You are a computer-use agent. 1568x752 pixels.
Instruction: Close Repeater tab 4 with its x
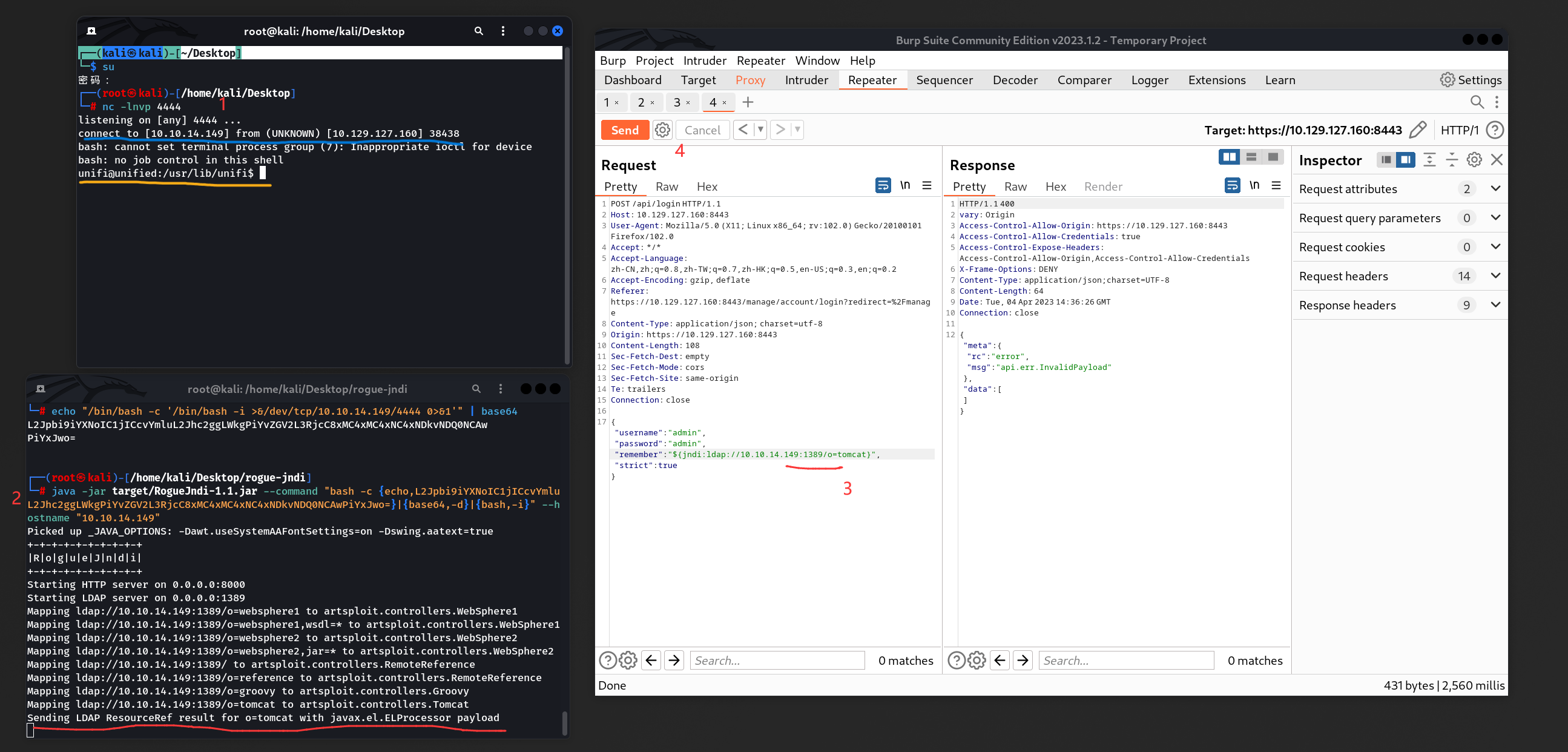724,103
